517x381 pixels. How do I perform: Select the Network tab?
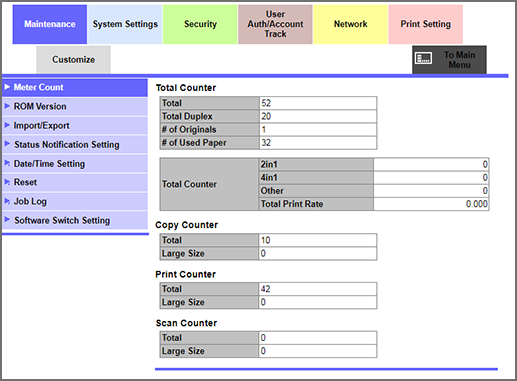[351, 24]
